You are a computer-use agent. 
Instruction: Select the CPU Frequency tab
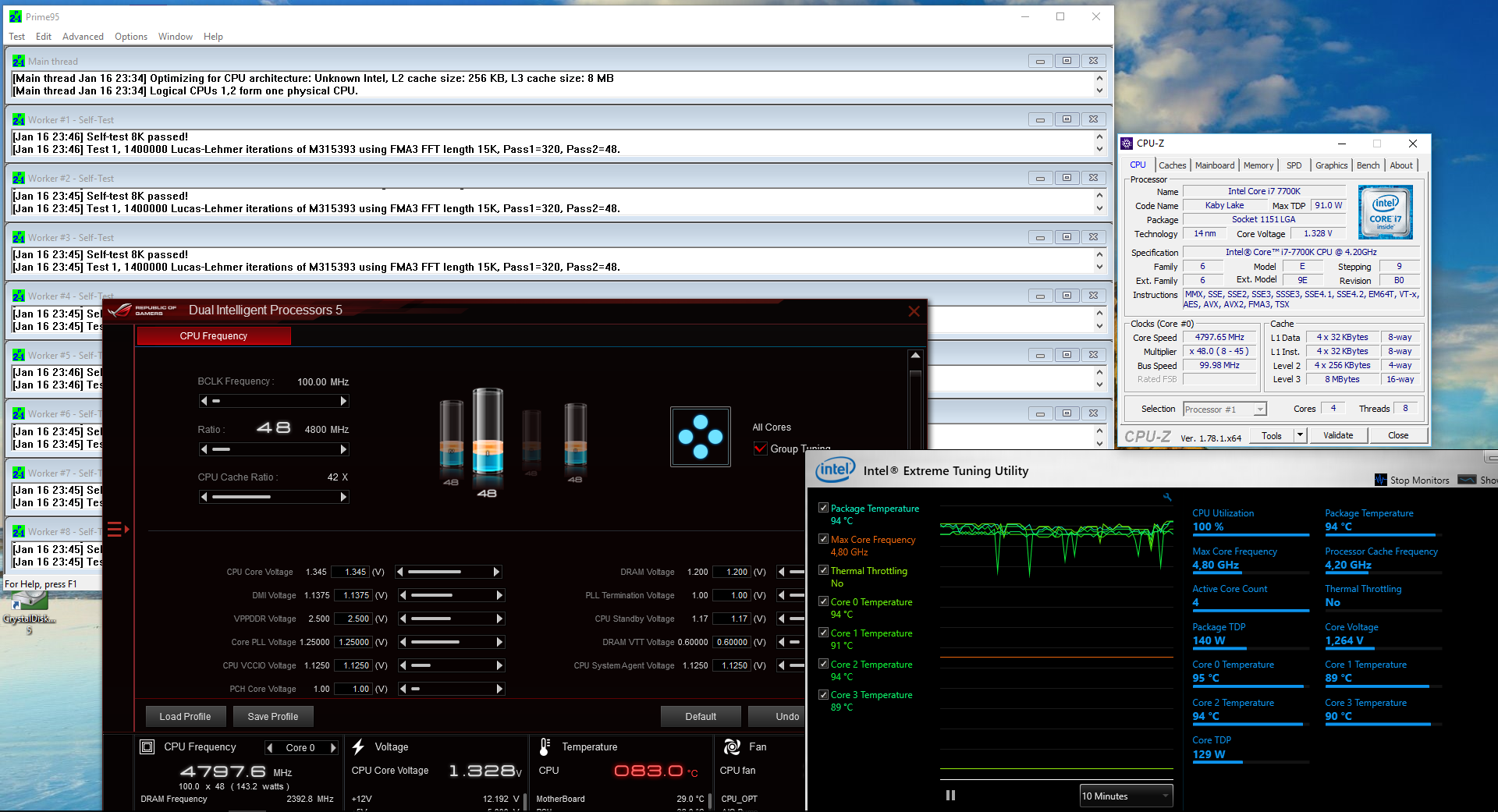pos(214,336)
